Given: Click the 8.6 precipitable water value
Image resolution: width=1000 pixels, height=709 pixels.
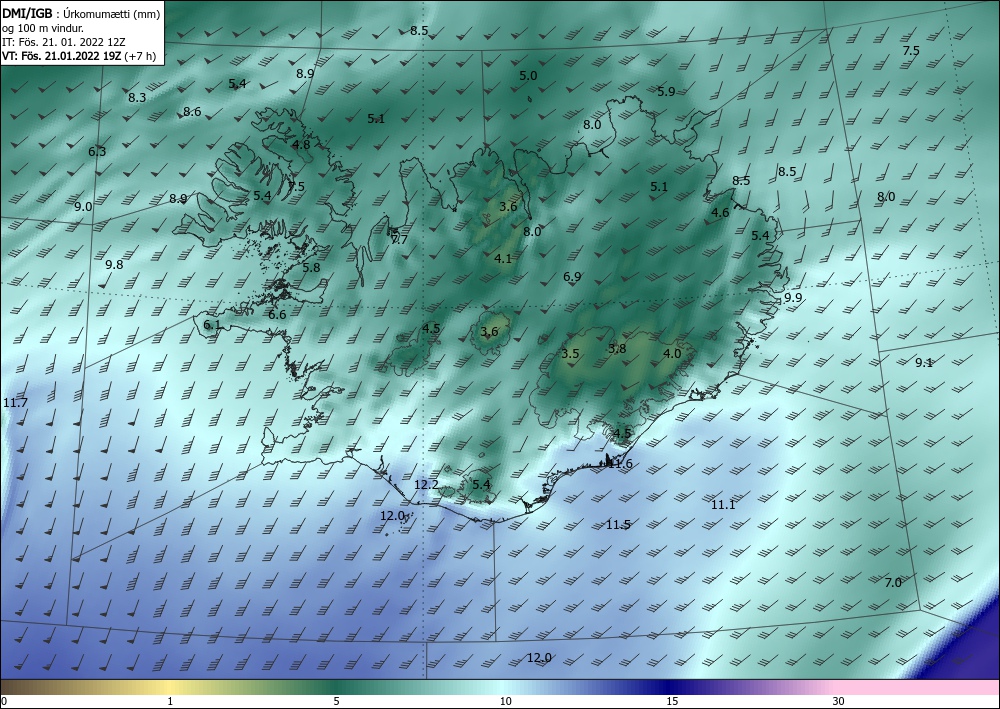Looking at the screenshot, I should coord(192,112).
